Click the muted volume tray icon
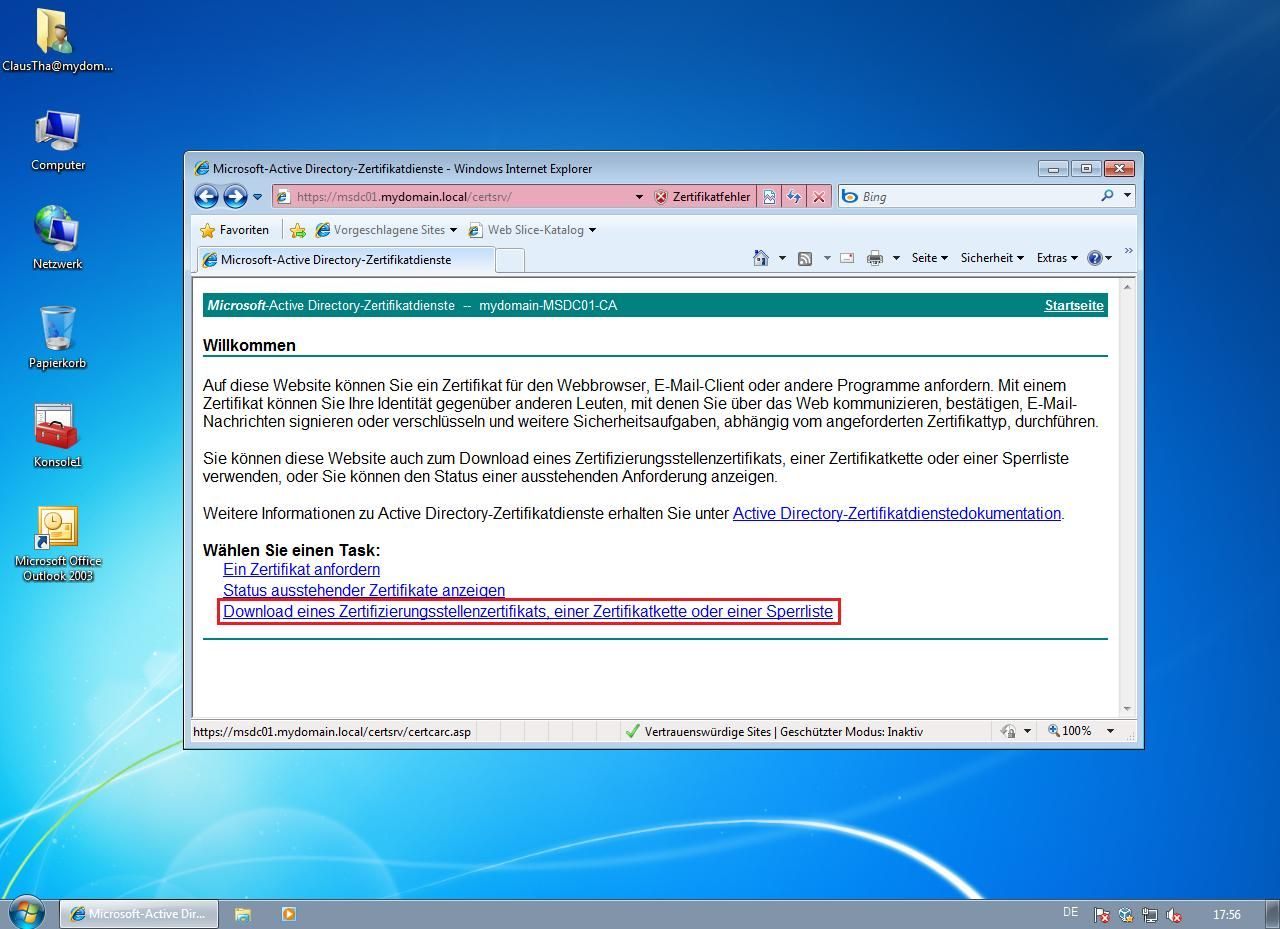The image size is (1280, 929). pyautogui.click(x=1175, y=914)
